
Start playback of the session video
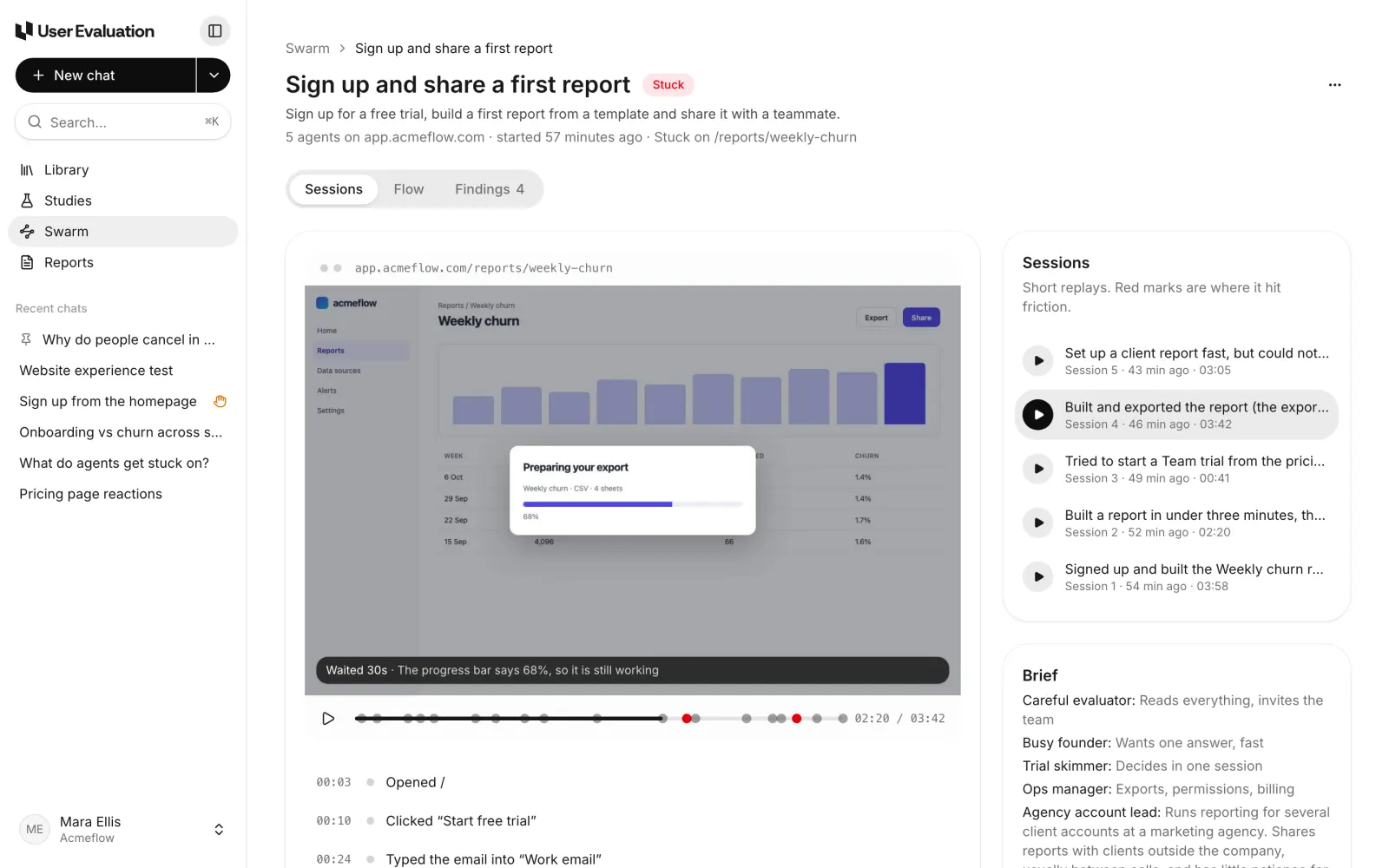(x=328, y=719)
